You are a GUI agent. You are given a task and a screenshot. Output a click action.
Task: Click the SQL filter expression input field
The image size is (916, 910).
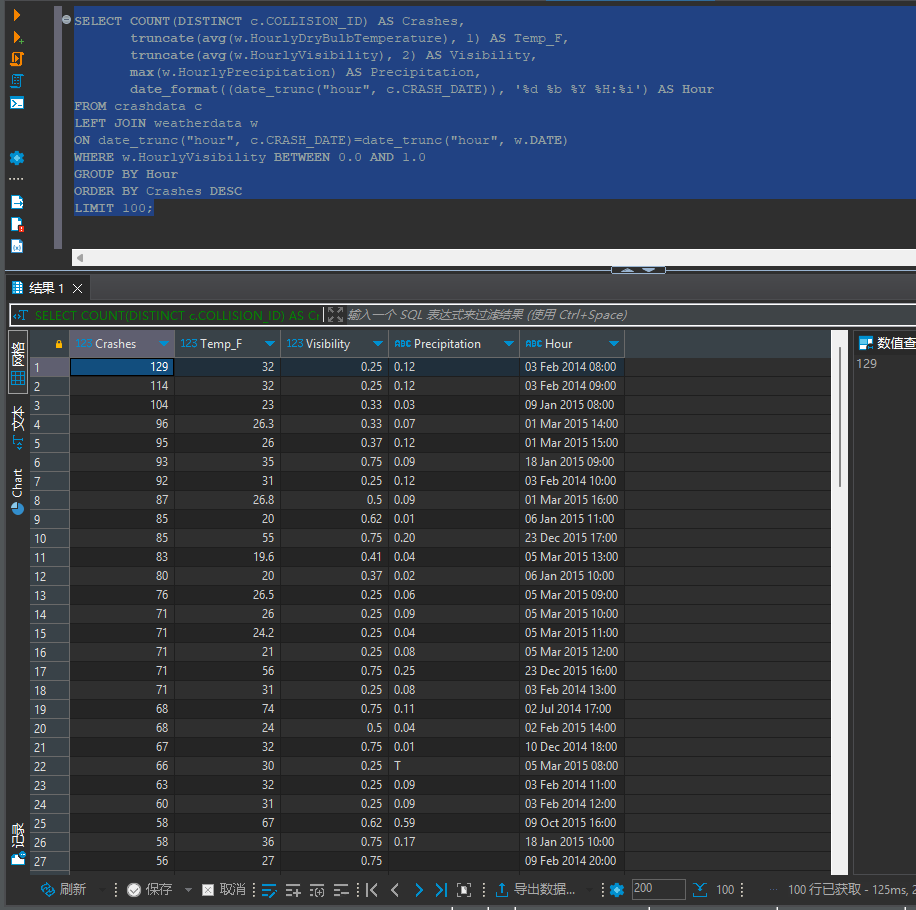click(x=631, y=315)
